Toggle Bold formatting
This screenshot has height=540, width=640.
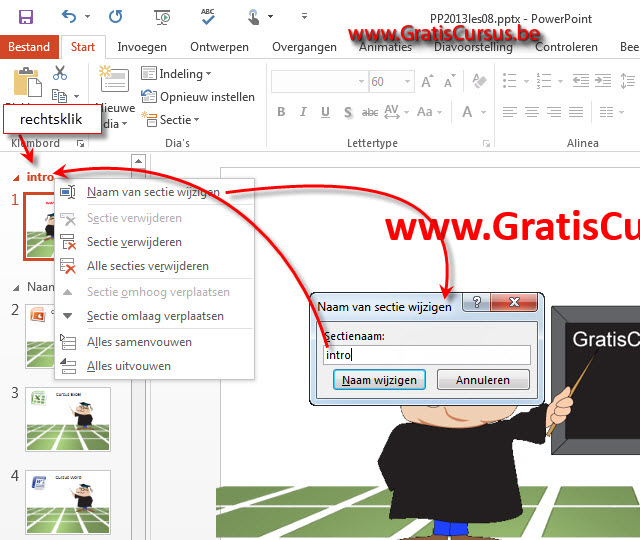tap(281, 112)
